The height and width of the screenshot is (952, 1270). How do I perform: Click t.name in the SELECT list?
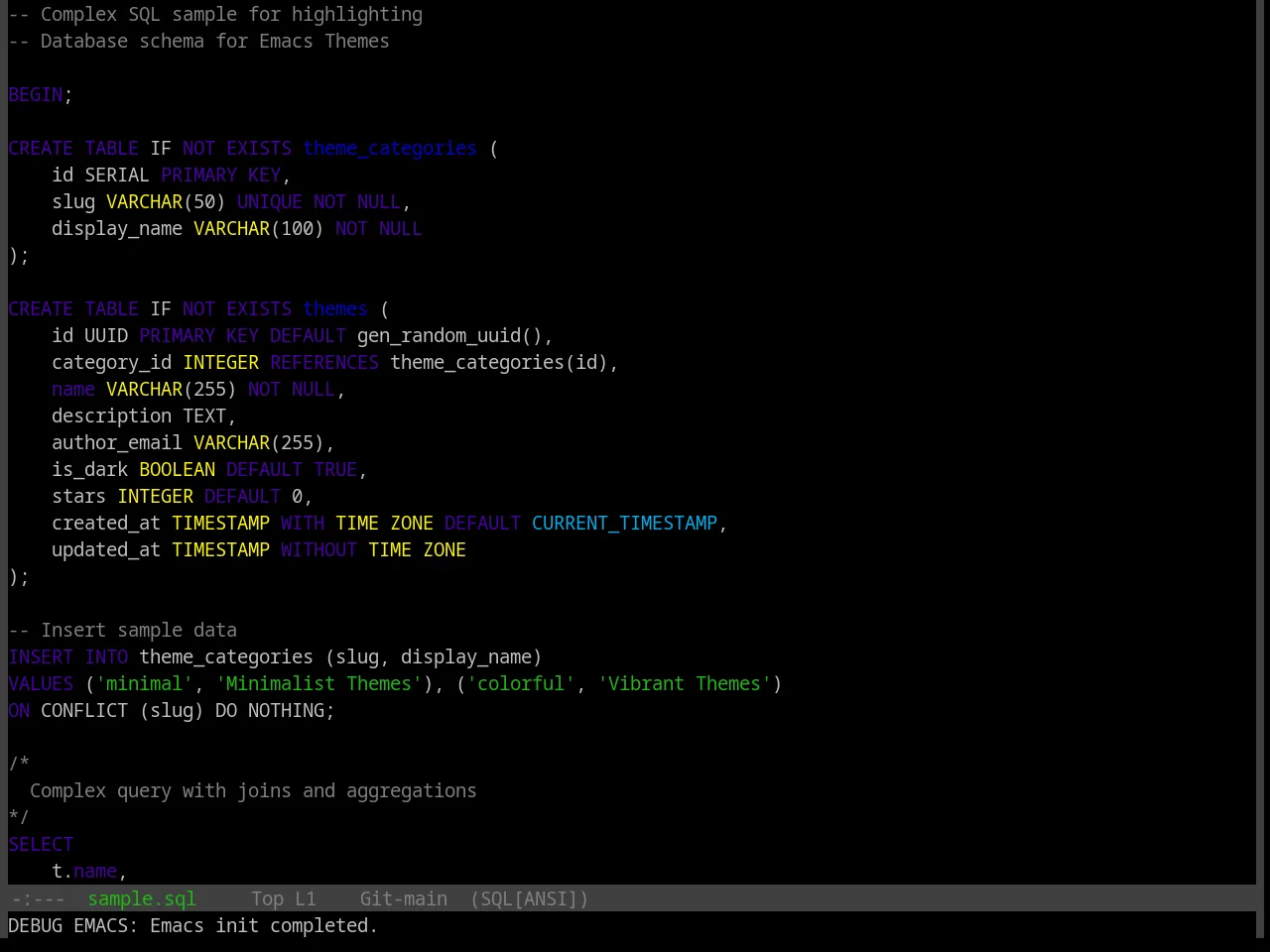(84, 871)
